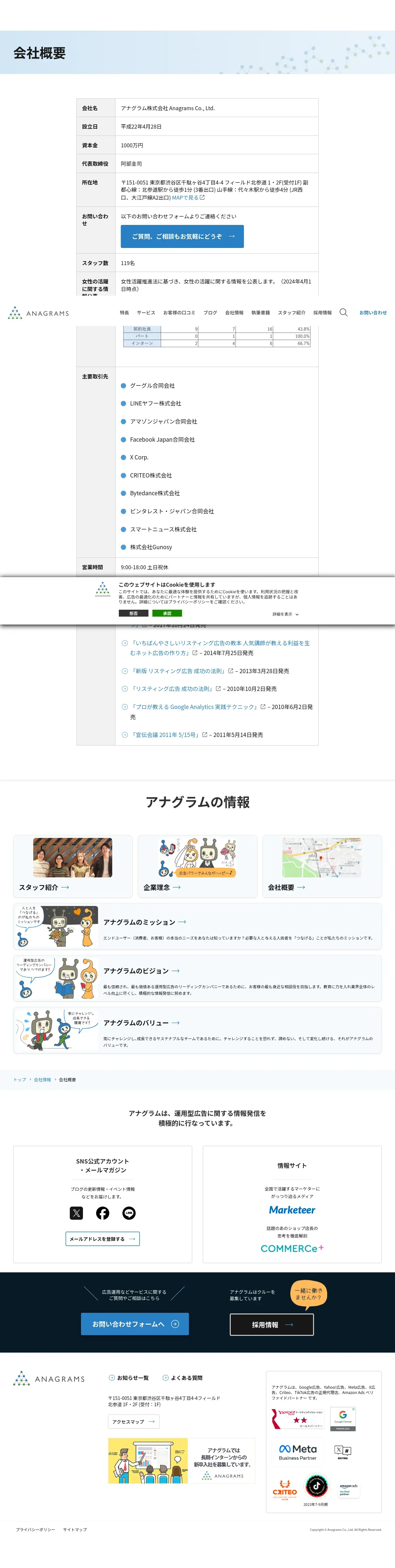395x1568 pixels.
Task: Click the Google Partner badge
Action: pyautogui.click(x=343, y=1419)
